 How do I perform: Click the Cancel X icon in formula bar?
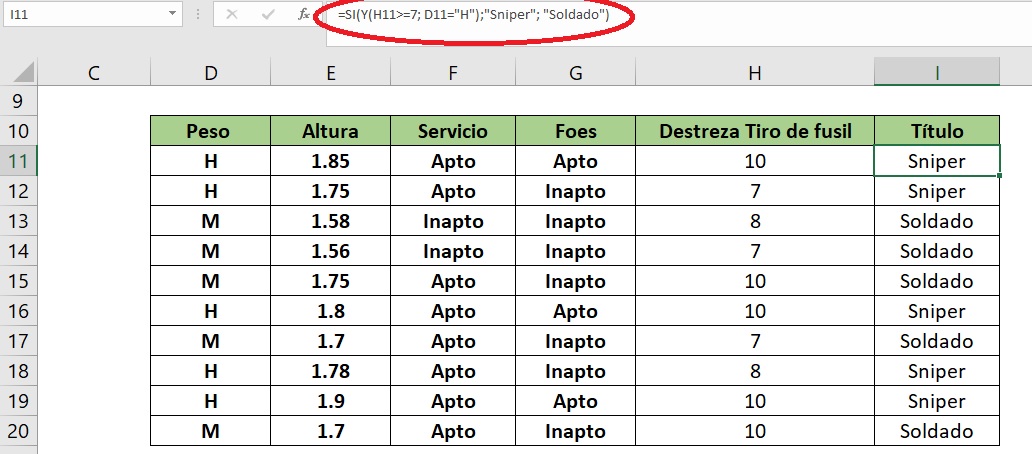pos(232,15)
